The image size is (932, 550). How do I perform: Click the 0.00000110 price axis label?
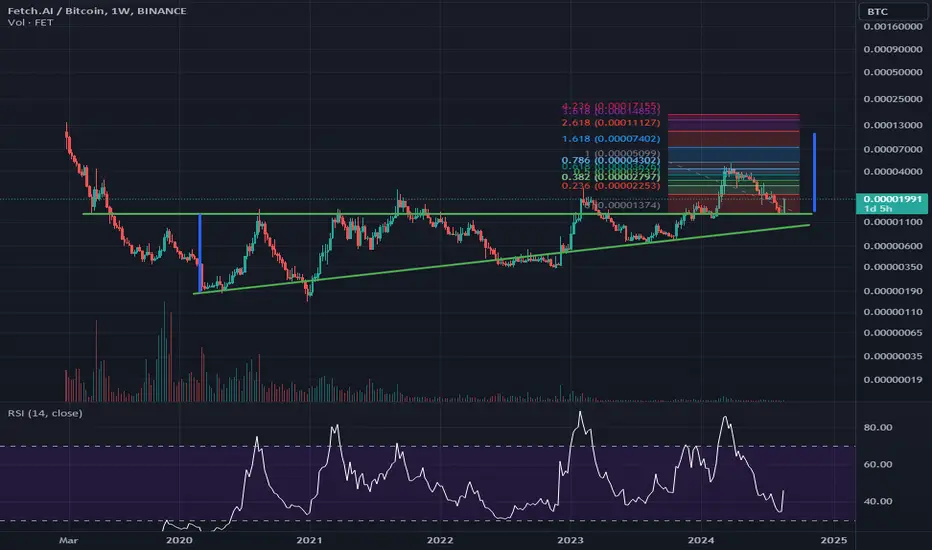point(893,312)
